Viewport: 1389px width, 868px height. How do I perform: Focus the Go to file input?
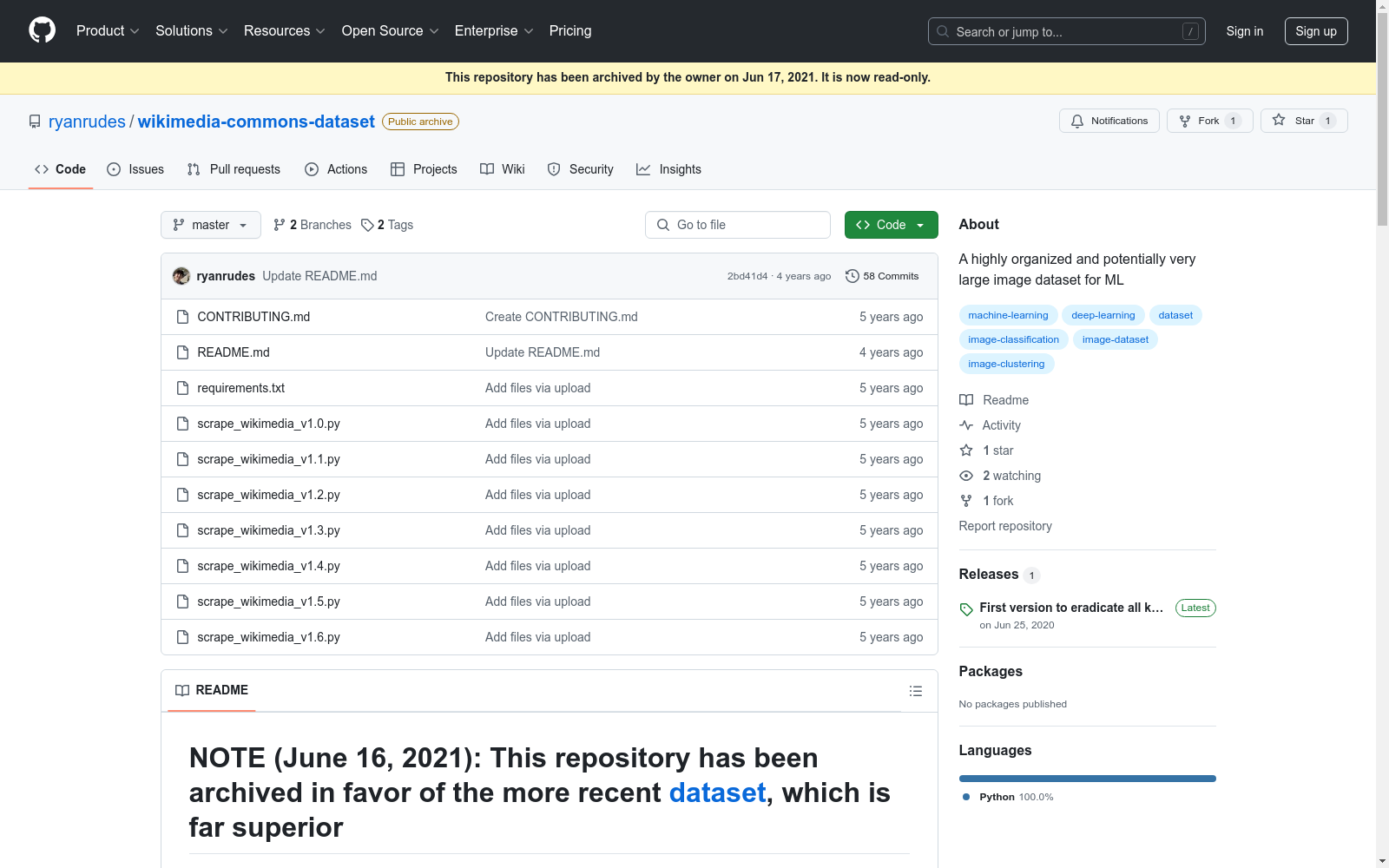(738, 225)
